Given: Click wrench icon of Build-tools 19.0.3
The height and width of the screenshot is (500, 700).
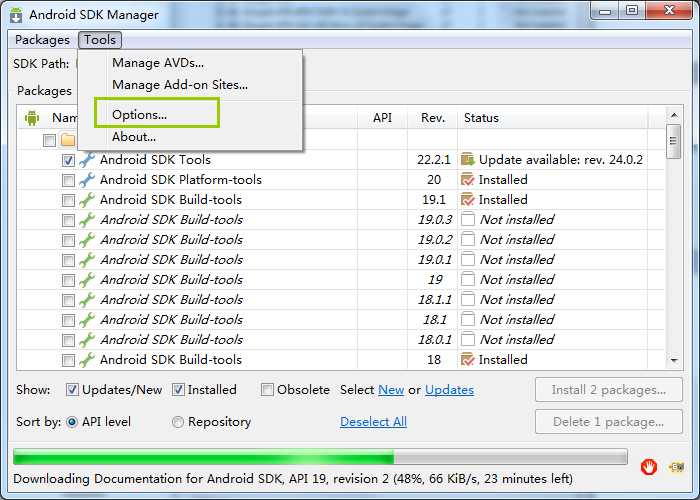Looking at the screenshot, I should 87,220.
